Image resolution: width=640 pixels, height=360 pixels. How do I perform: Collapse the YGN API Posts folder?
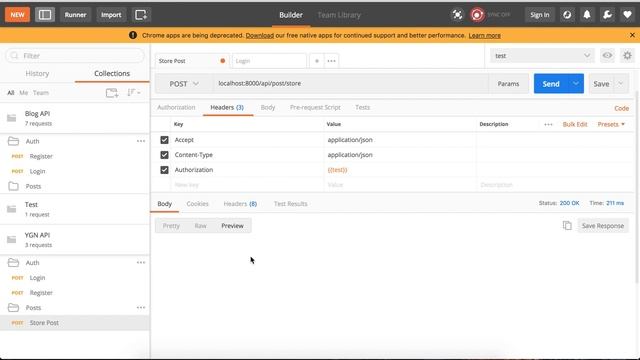click(x=13, y=308)
